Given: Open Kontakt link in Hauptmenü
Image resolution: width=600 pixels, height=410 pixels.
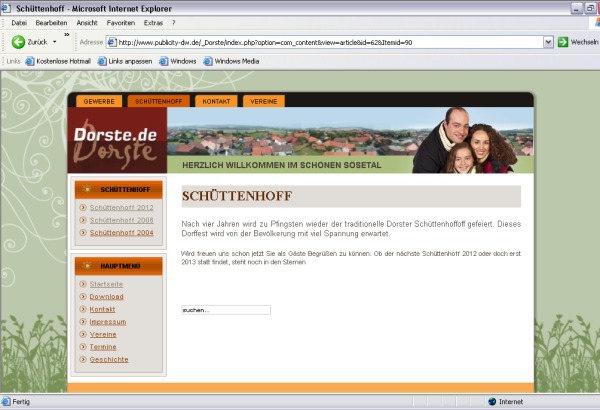Looking at the screenshot, I should click(102, 309).
